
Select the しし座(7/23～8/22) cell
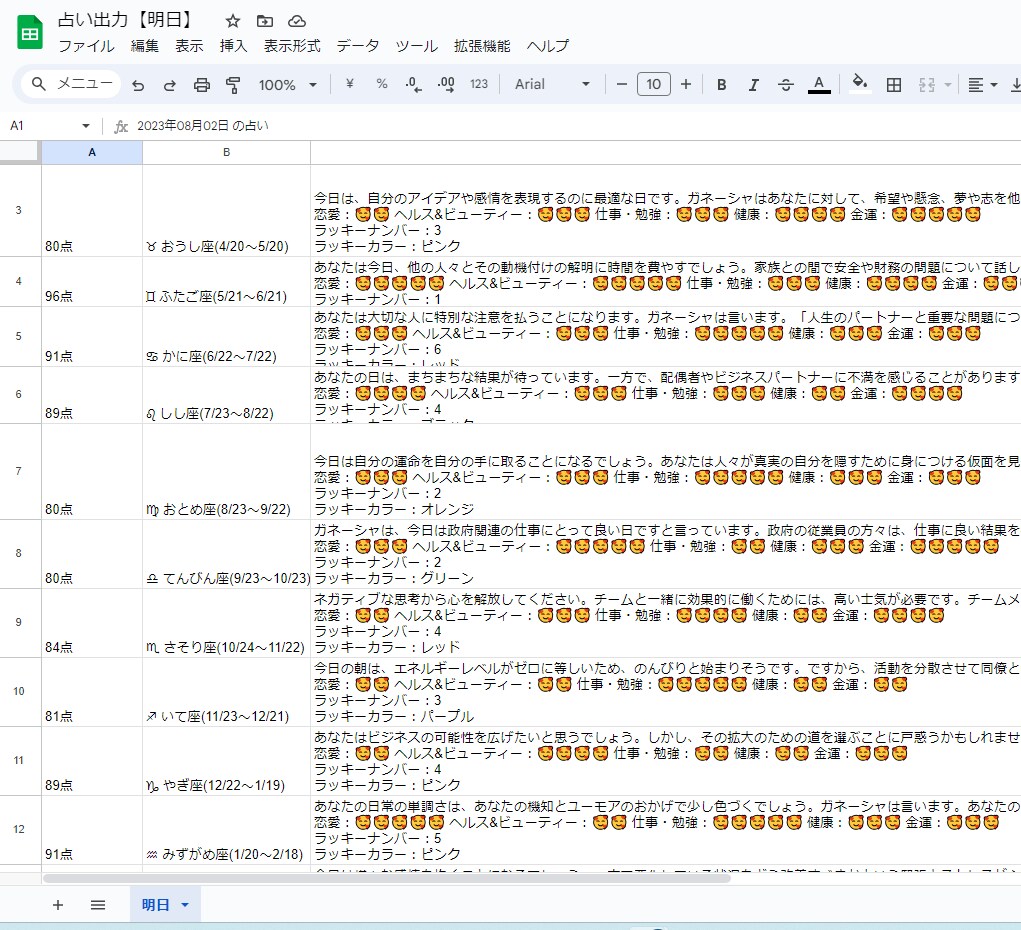[227, 395]
